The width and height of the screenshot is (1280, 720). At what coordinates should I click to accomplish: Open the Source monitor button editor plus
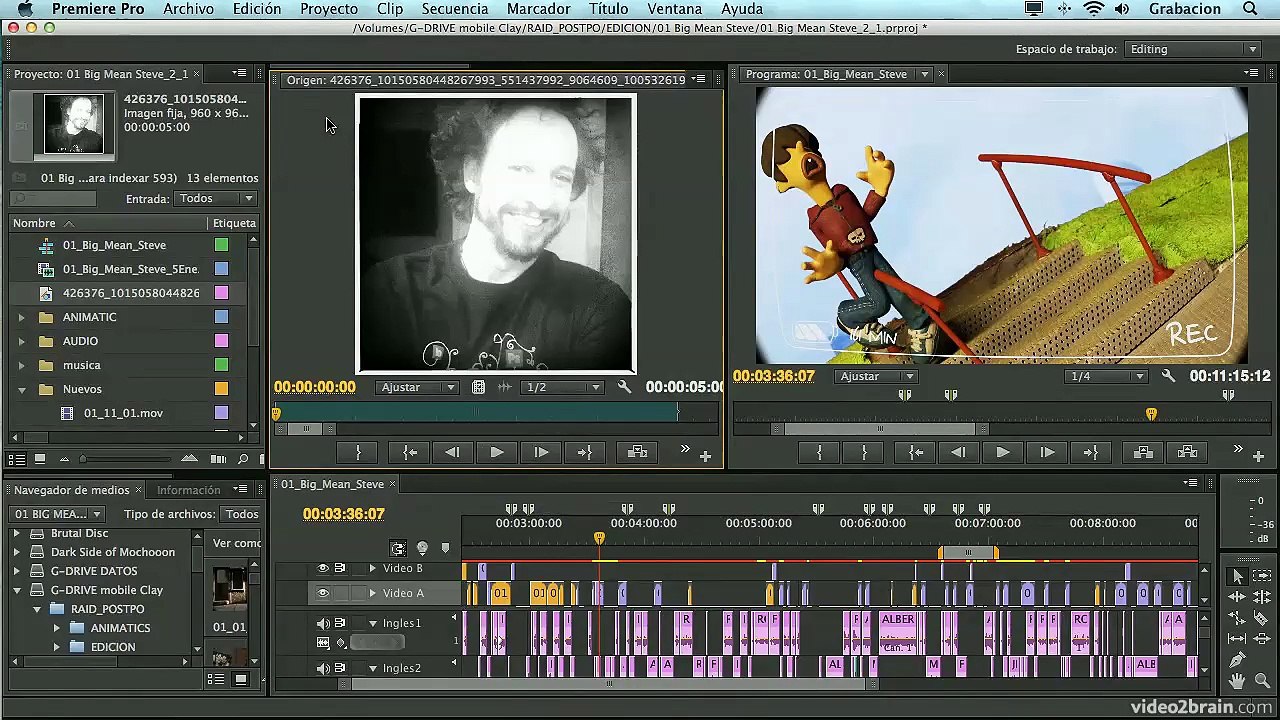tap(705, 456)
